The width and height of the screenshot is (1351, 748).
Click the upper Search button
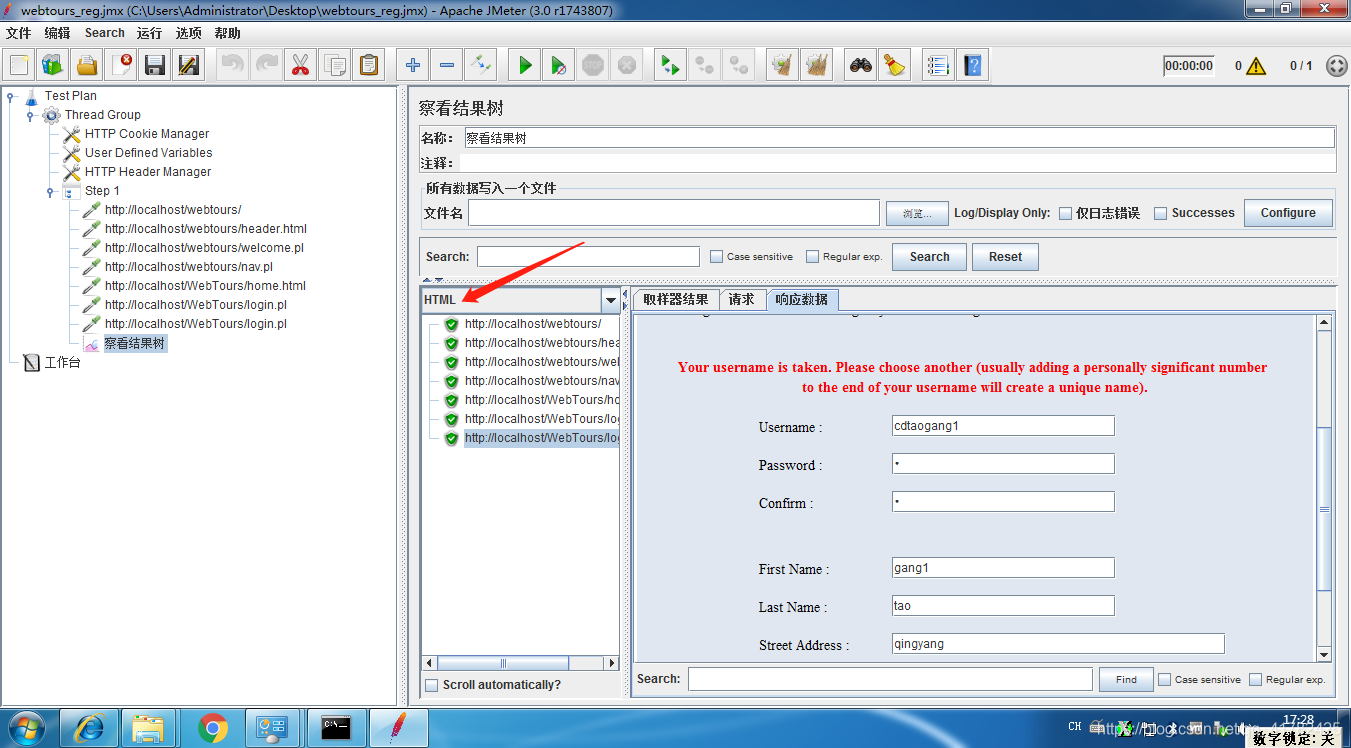[929, 257]
